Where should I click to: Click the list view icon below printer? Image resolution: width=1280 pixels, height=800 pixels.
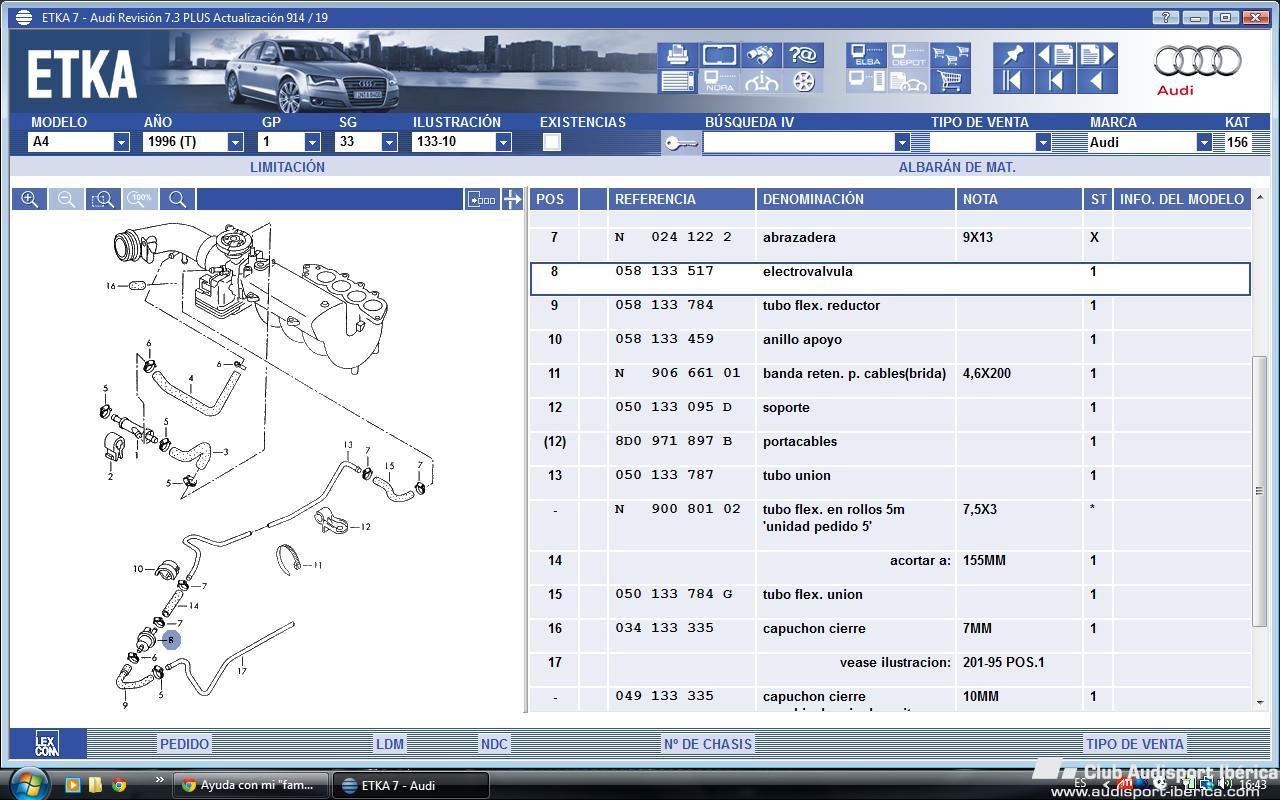coord(677,81)
